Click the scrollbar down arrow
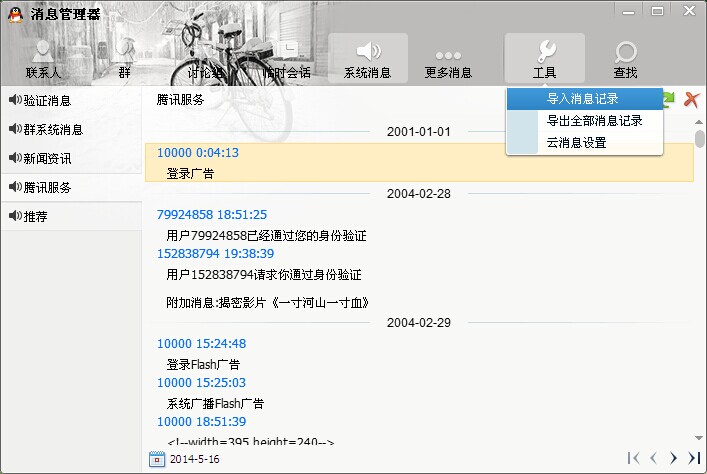707x474 pixels. pyautogui.click(x=699, y=438)
